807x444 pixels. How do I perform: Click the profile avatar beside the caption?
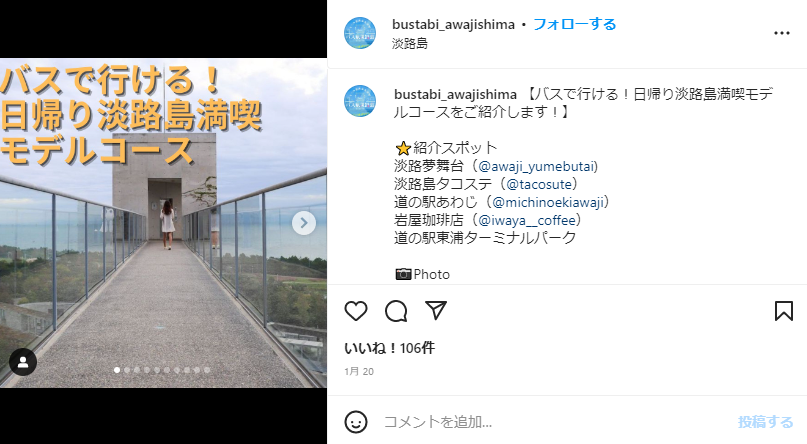coord(360,101)
